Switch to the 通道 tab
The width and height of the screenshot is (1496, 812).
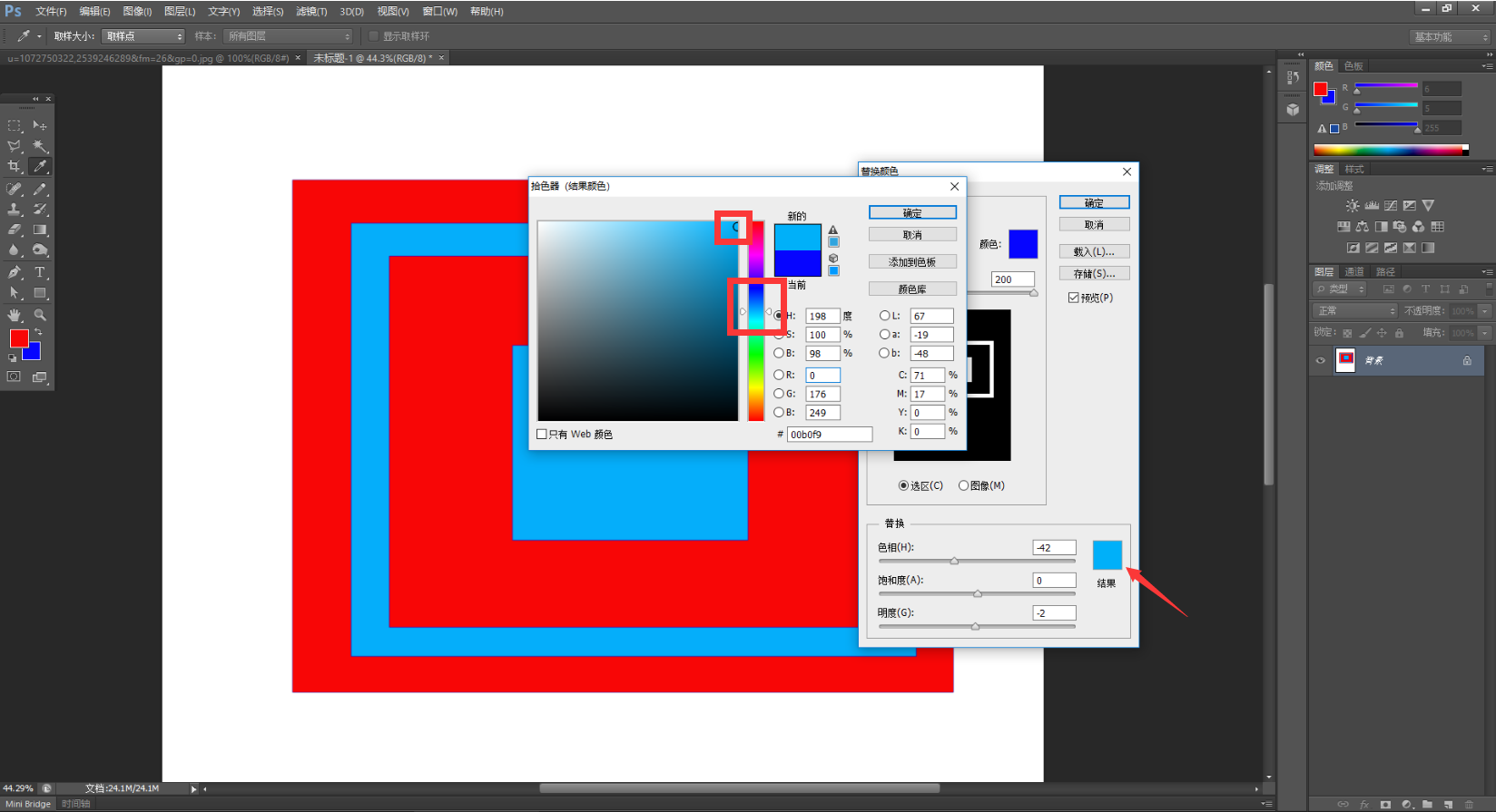(x=1354, y=272)
